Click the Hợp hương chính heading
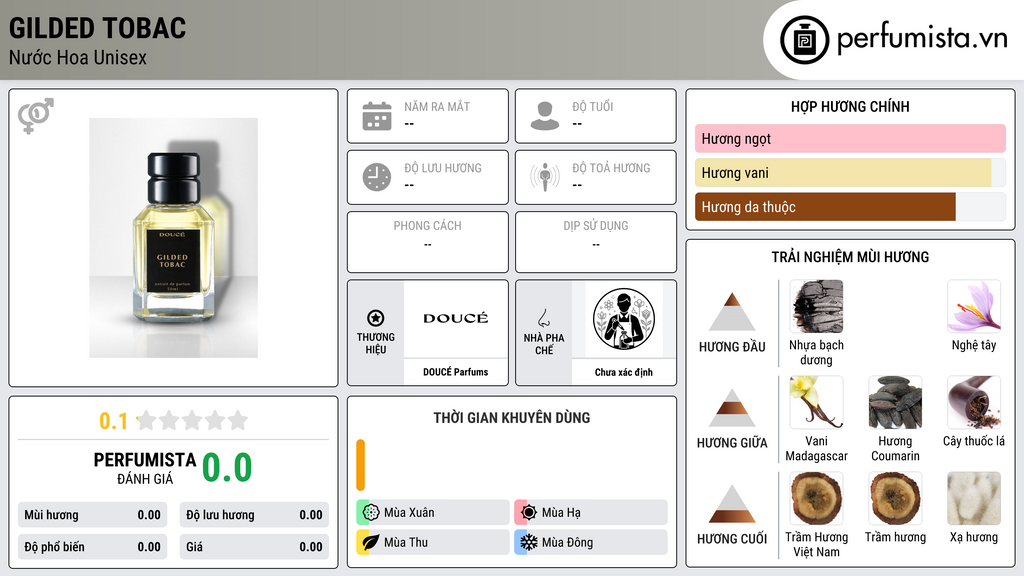1024x576 pixels. [x=850, y=106]
